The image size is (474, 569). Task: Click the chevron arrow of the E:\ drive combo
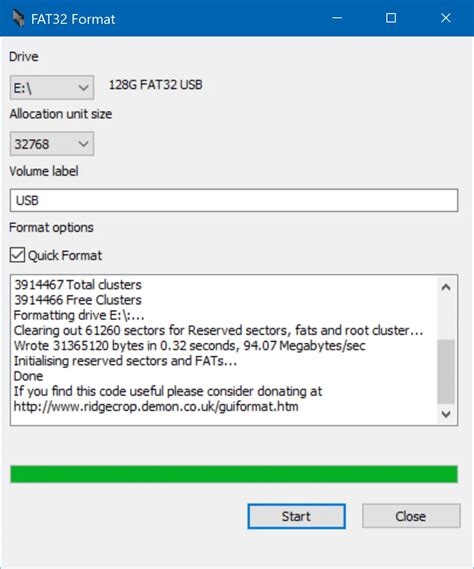pos(83,88)
